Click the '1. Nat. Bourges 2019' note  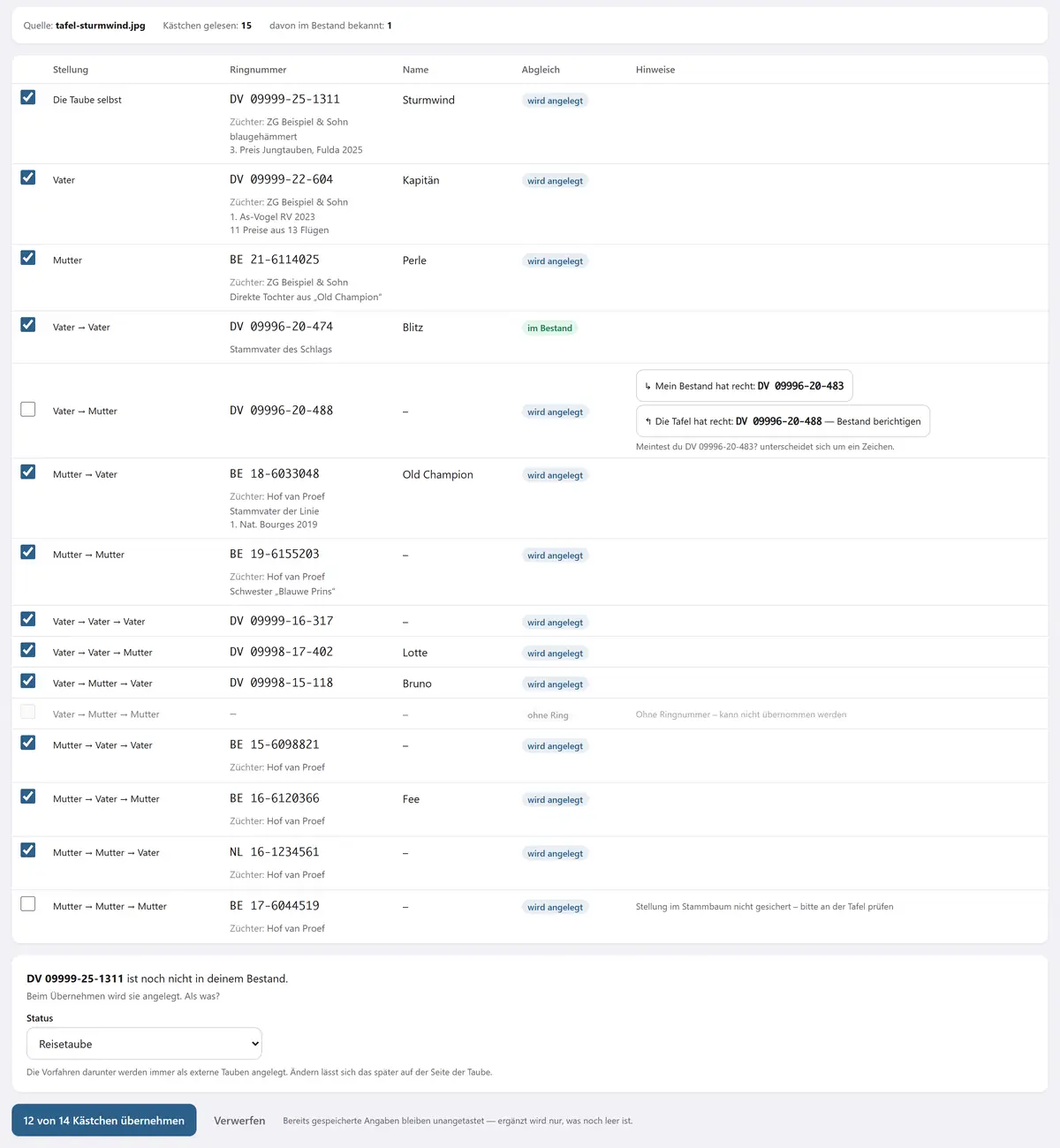[274, 525]
